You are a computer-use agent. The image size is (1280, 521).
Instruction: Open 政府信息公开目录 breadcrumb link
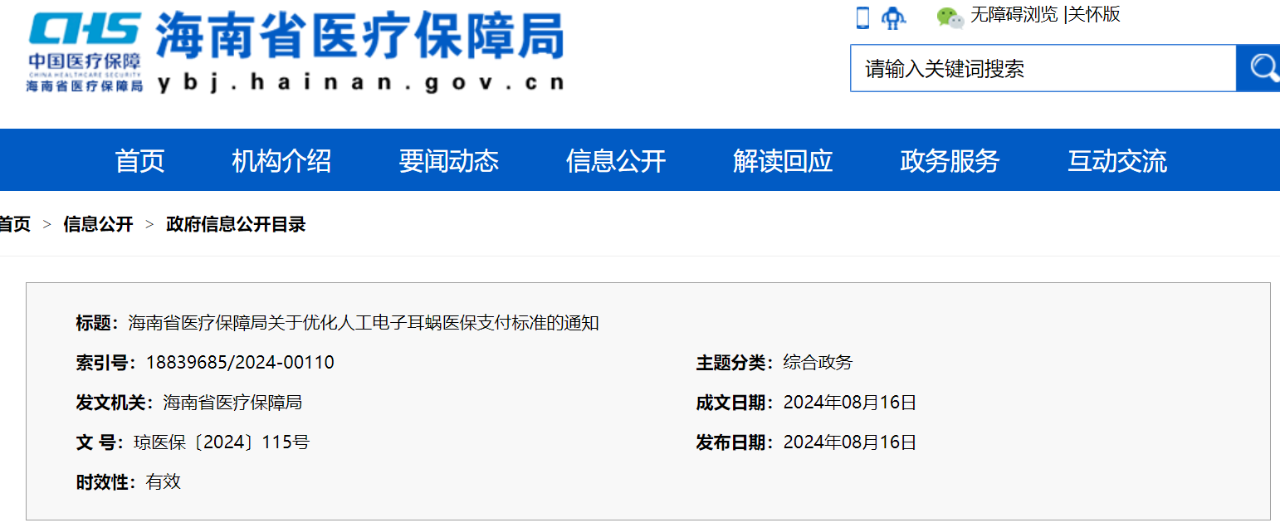point(236,225)
